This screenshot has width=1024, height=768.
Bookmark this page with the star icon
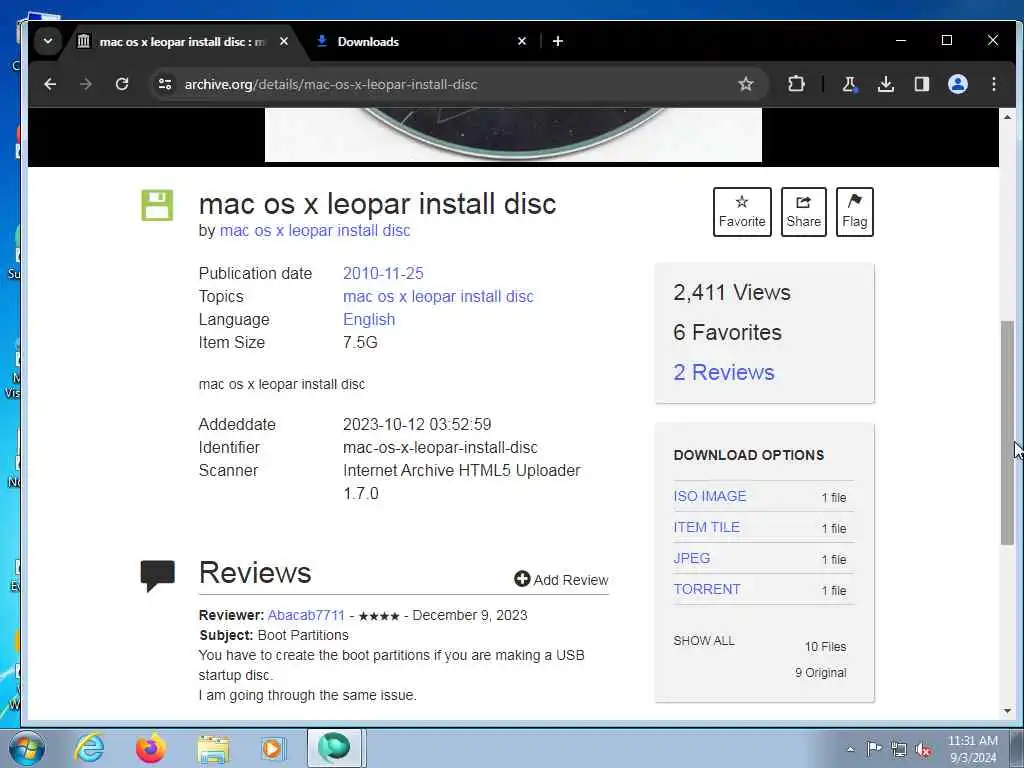746,84
